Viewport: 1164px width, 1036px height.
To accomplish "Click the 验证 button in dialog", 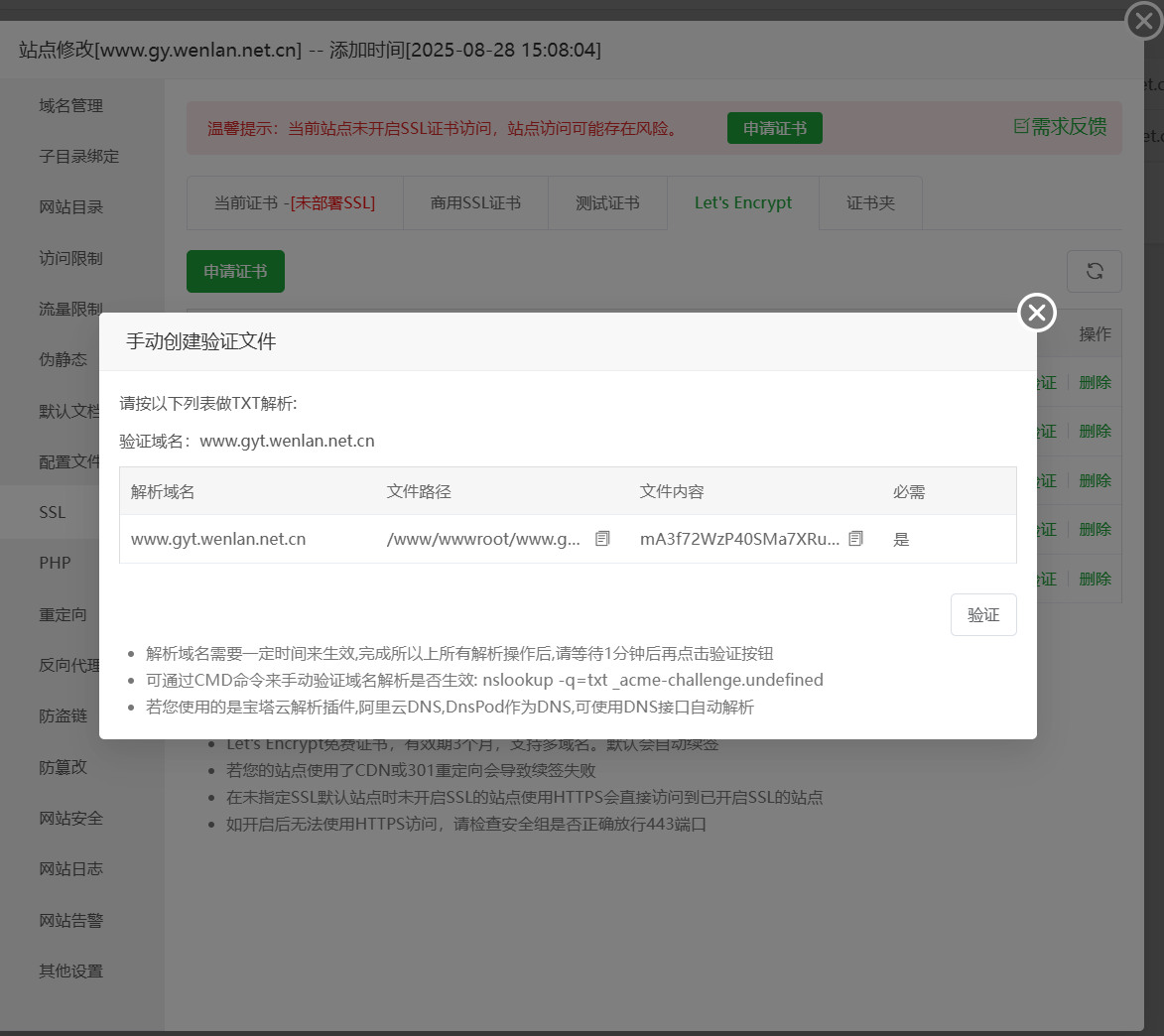I will (982, 614).
